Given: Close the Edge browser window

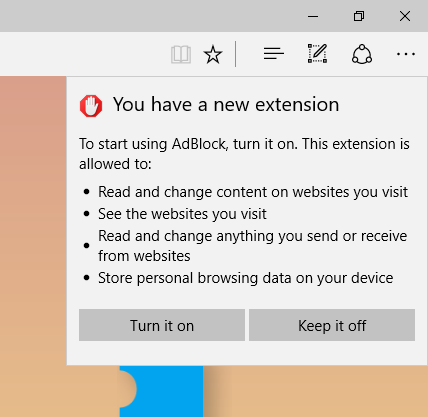Looking at the screenshot, I should 405,16.
